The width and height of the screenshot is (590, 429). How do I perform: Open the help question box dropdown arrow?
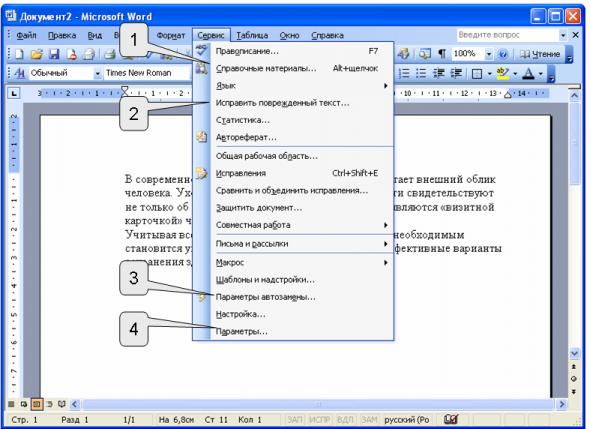(563, 35)
